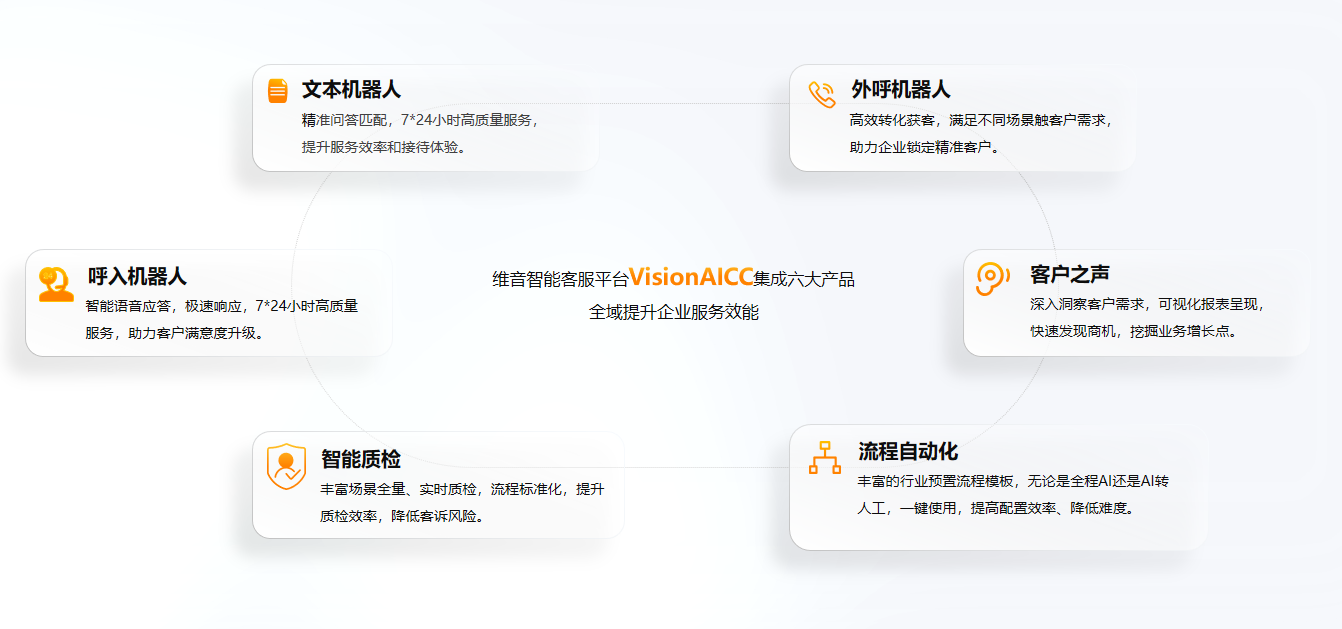Click the document icon beside 文本机器人
Screen dimensions: 1342x629
click(277, 90)
